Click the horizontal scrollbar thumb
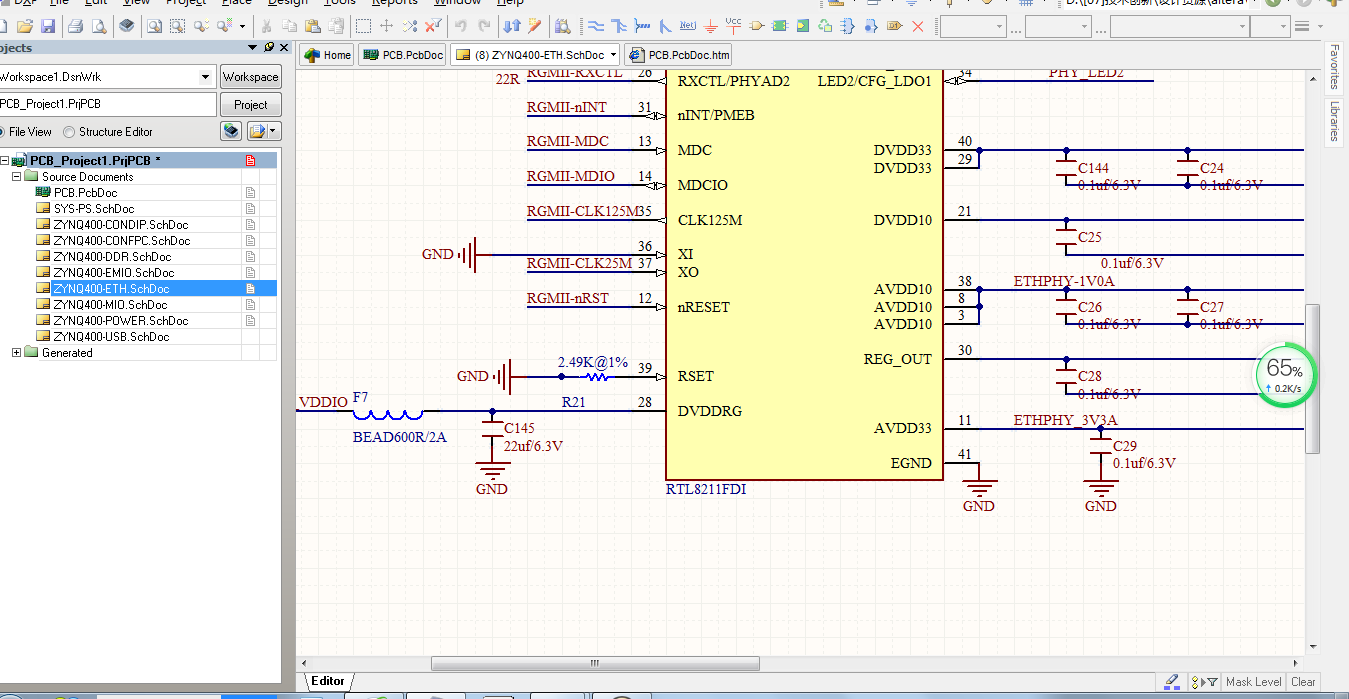1349x699 pixels. click(596, 663)
